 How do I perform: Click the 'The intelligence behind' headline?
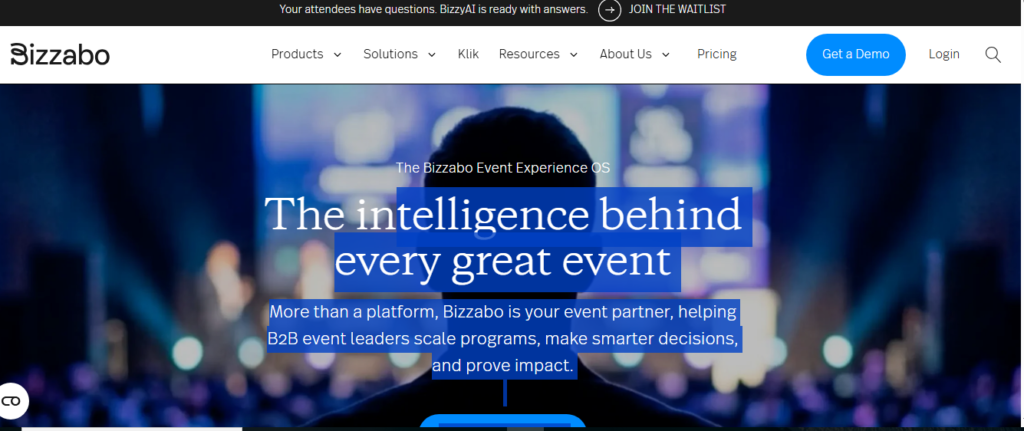(503, 214)
